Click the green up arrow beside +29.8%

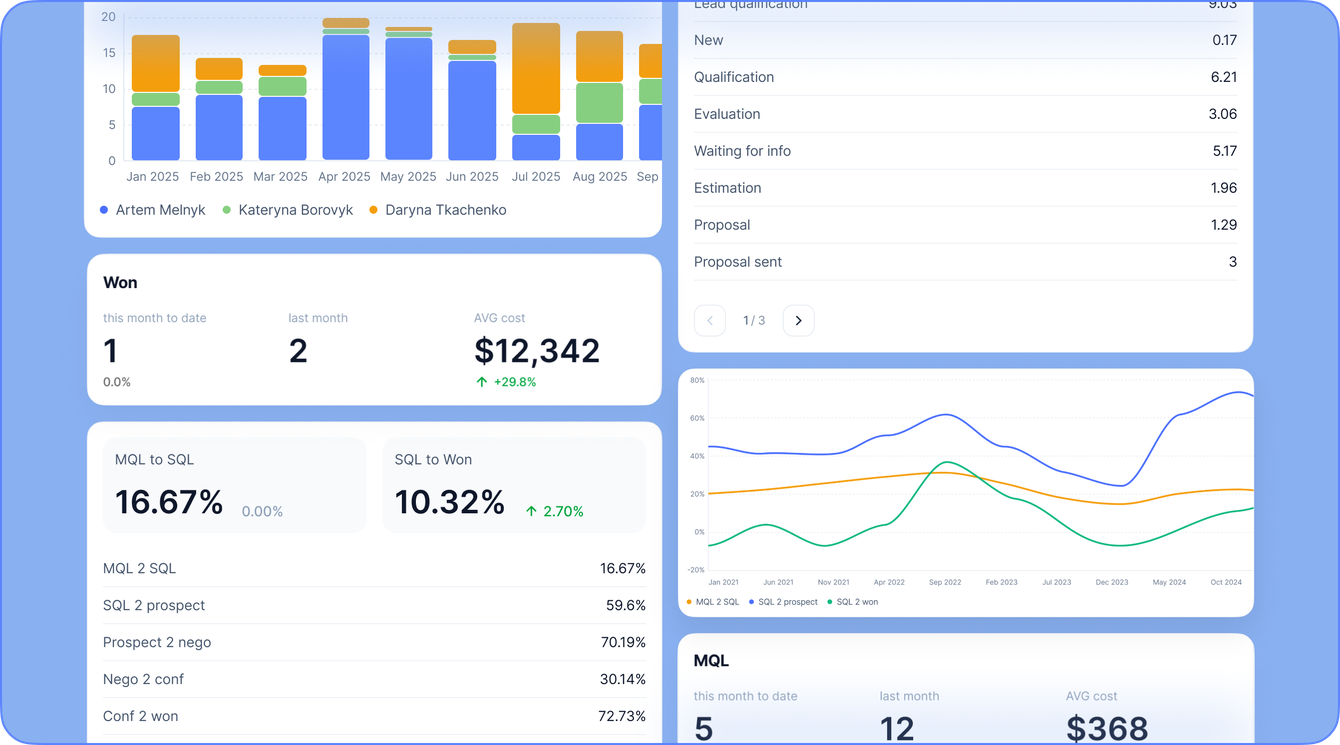(x=482, y=382)
